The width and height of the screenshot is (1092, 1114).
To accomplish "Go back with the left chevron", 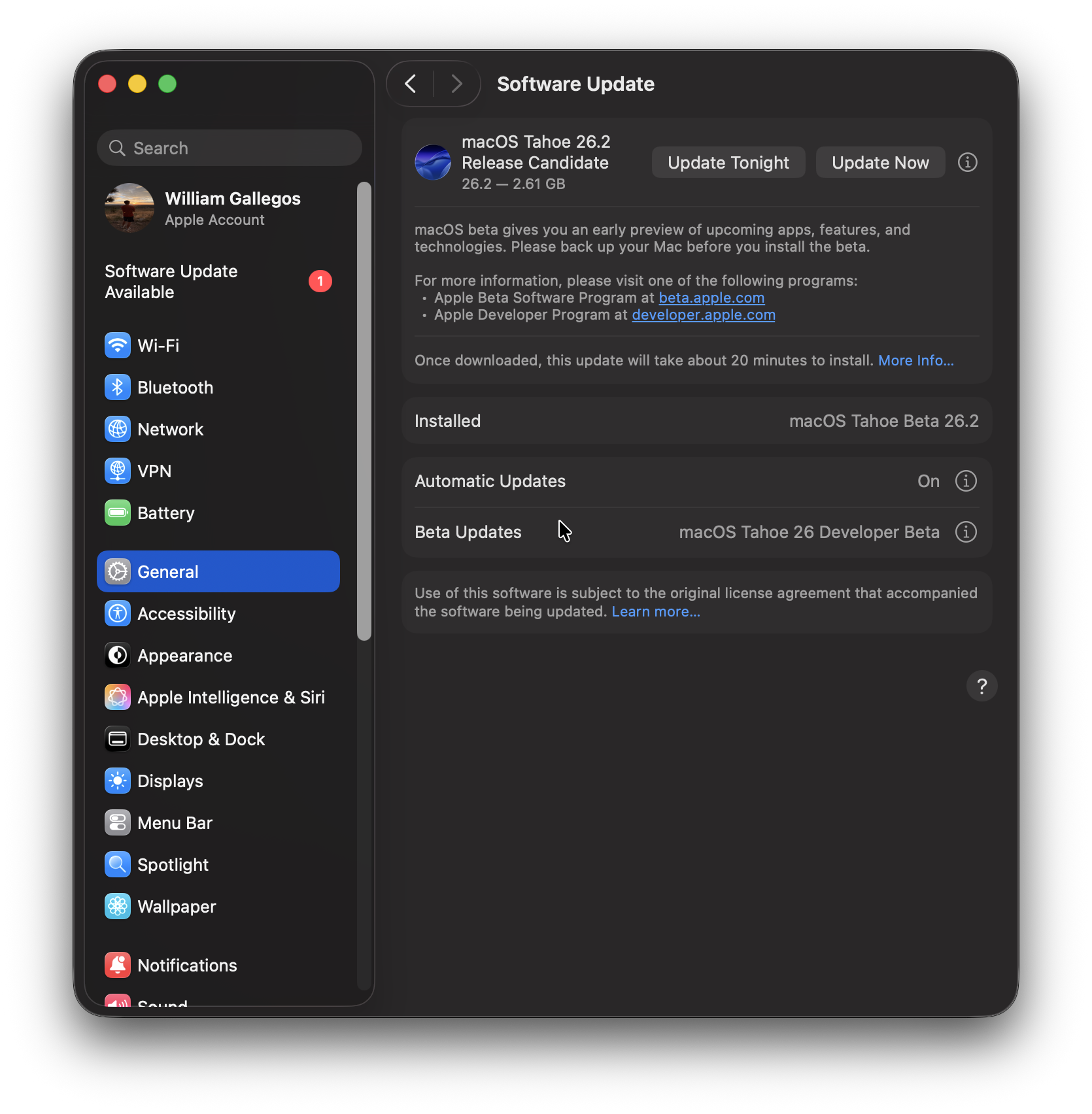I will click(411, 84).
